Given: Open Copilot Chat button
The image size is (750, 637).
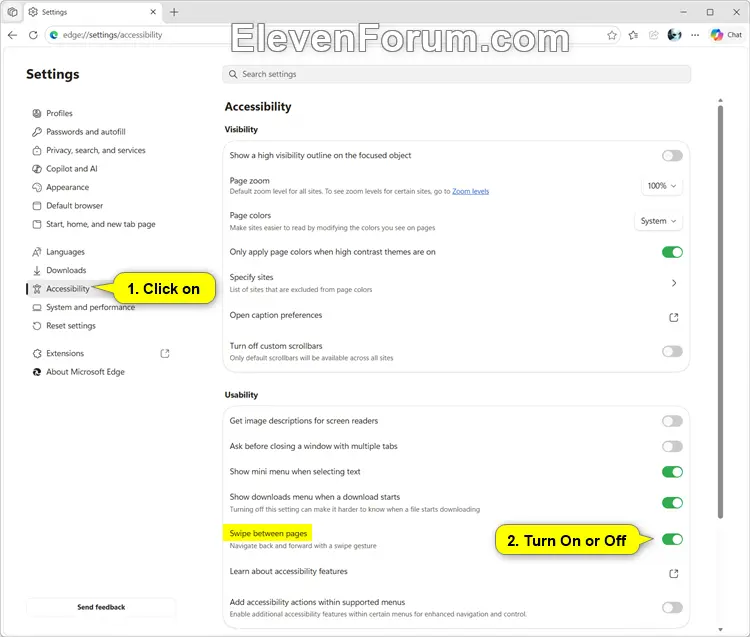Looking at the screenshot, I should click(727, 35).
